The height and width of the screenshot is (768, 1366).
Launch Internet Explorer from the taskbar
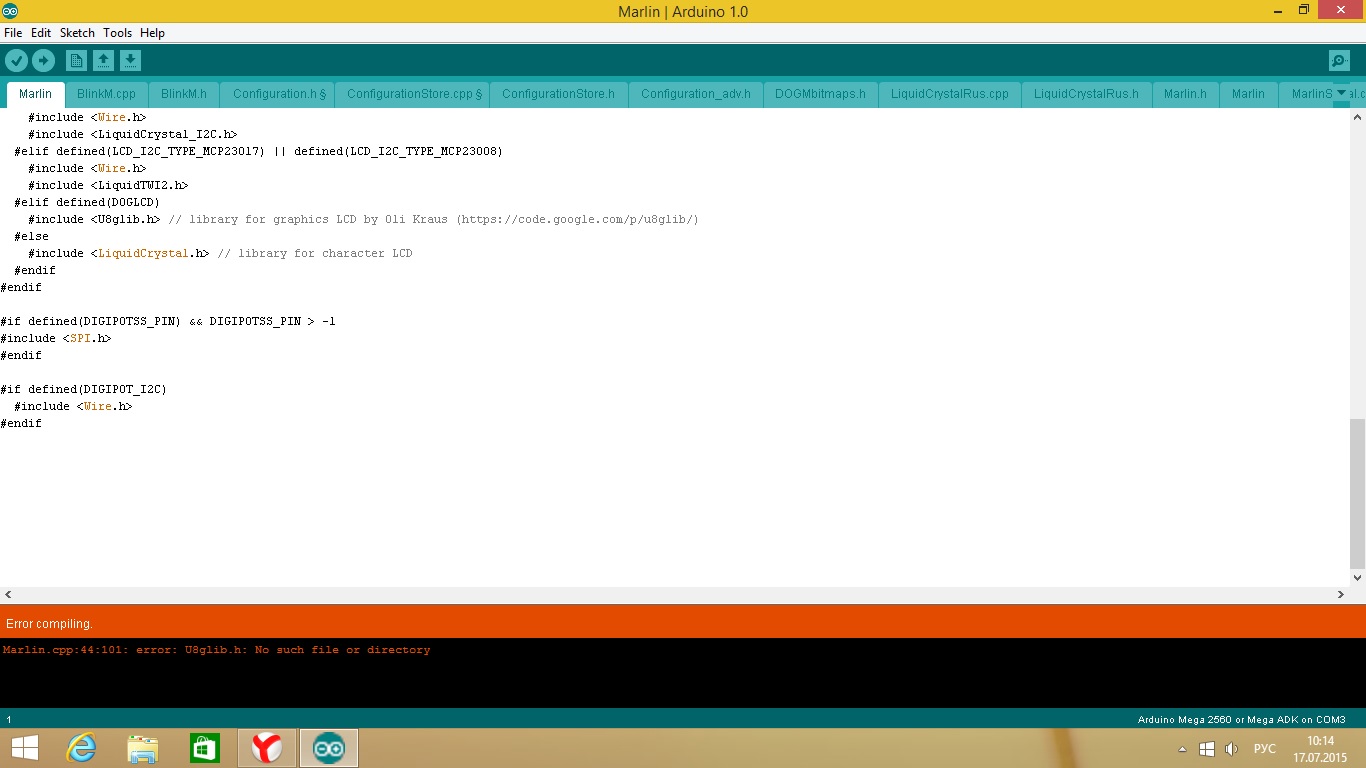coord(81,748)
